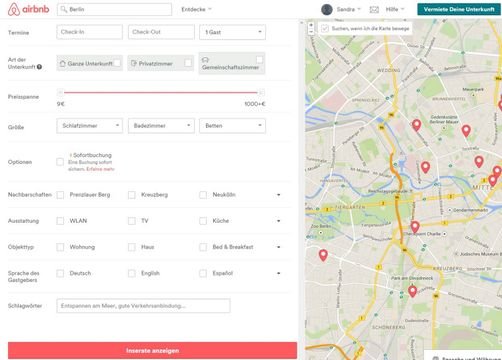Check Bed & Breakfast property type
The image size is (502, 360).
pos(203,247)
